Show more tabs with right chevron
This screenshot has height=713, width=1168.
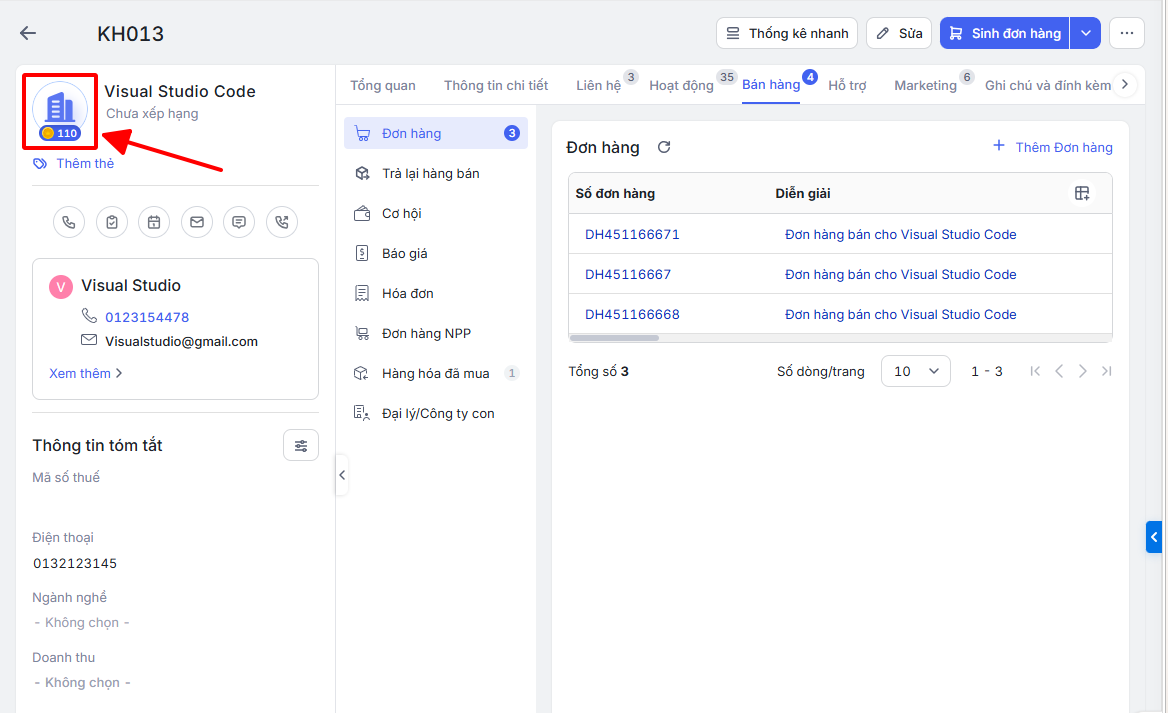tap(1125, 85)
